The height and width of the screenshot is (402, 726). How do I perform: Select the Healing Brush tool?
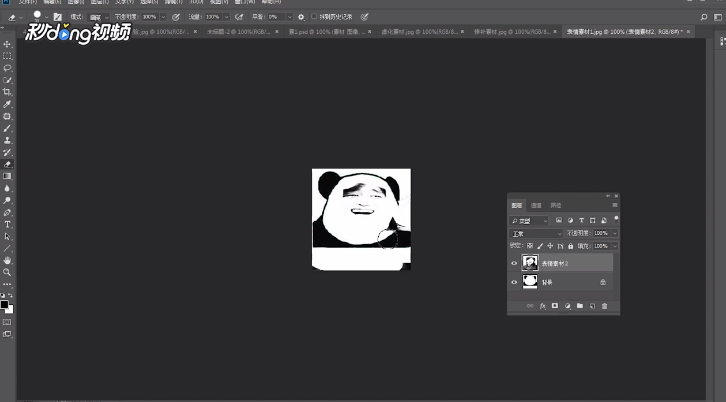(x=7, y=116)
